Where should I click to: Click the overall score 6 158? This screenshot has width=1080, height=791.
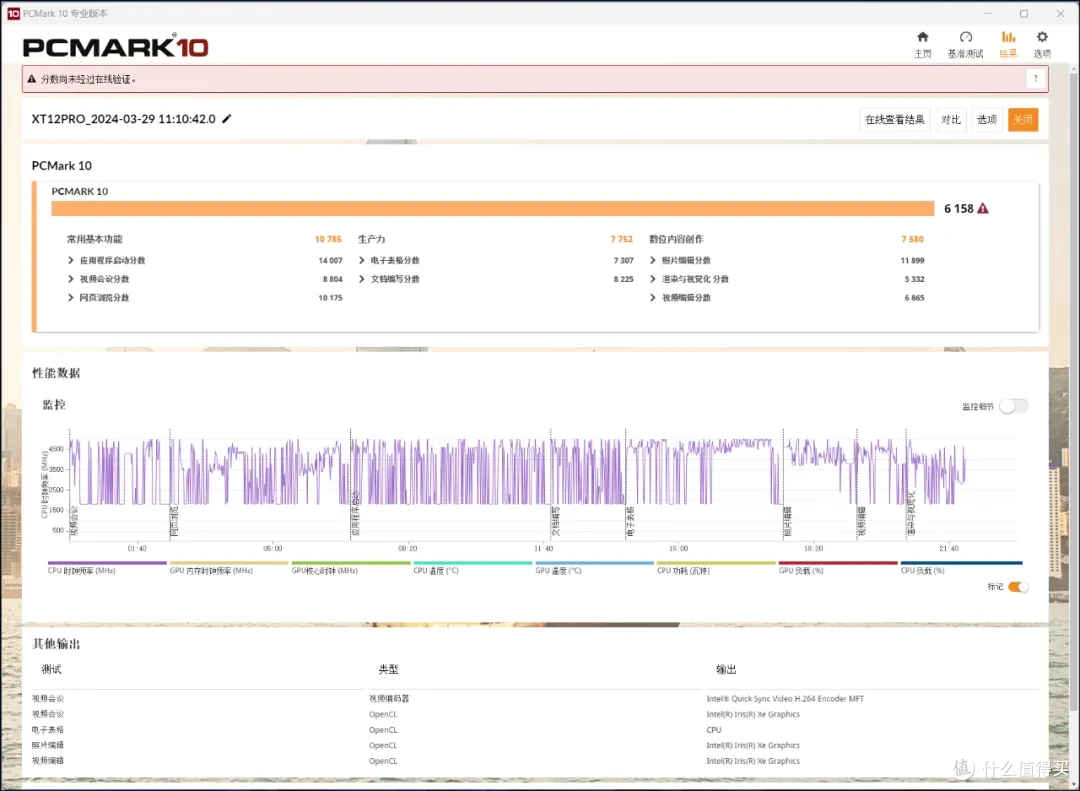pos(959,208)
